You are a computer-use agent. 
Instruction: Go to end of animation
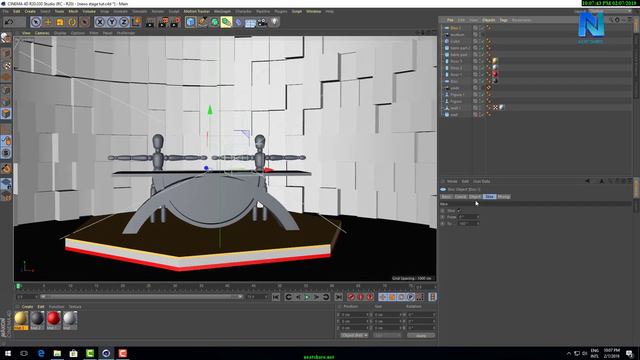(338, 297)
